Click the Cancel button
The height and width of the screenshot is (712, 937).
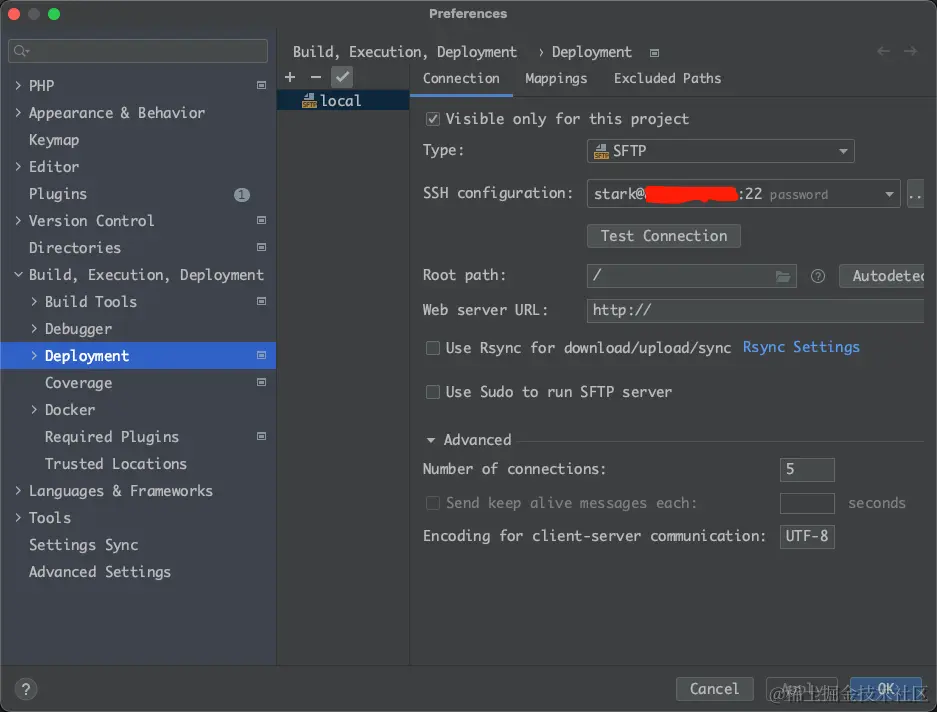[x=714, y=689]
